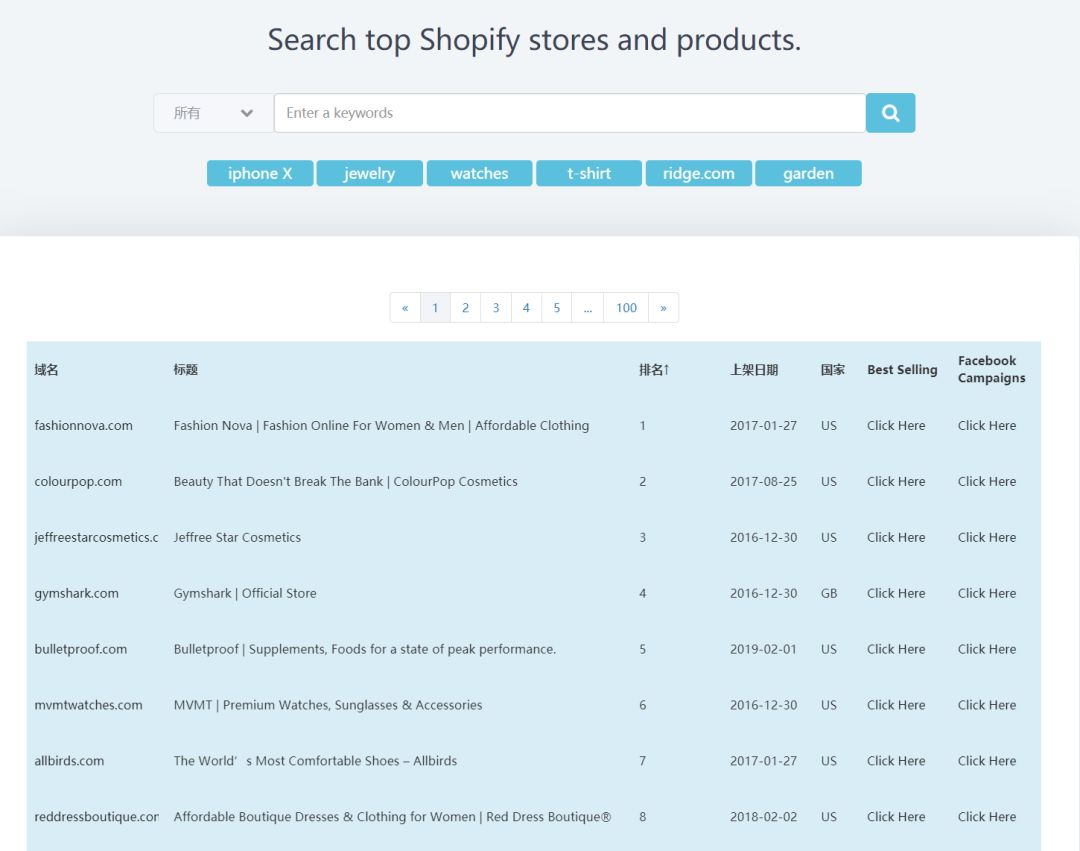Viewport: 1080px width, 851px height.
Task: Sort table by 排名 column header
Action: tap(654, 370)
